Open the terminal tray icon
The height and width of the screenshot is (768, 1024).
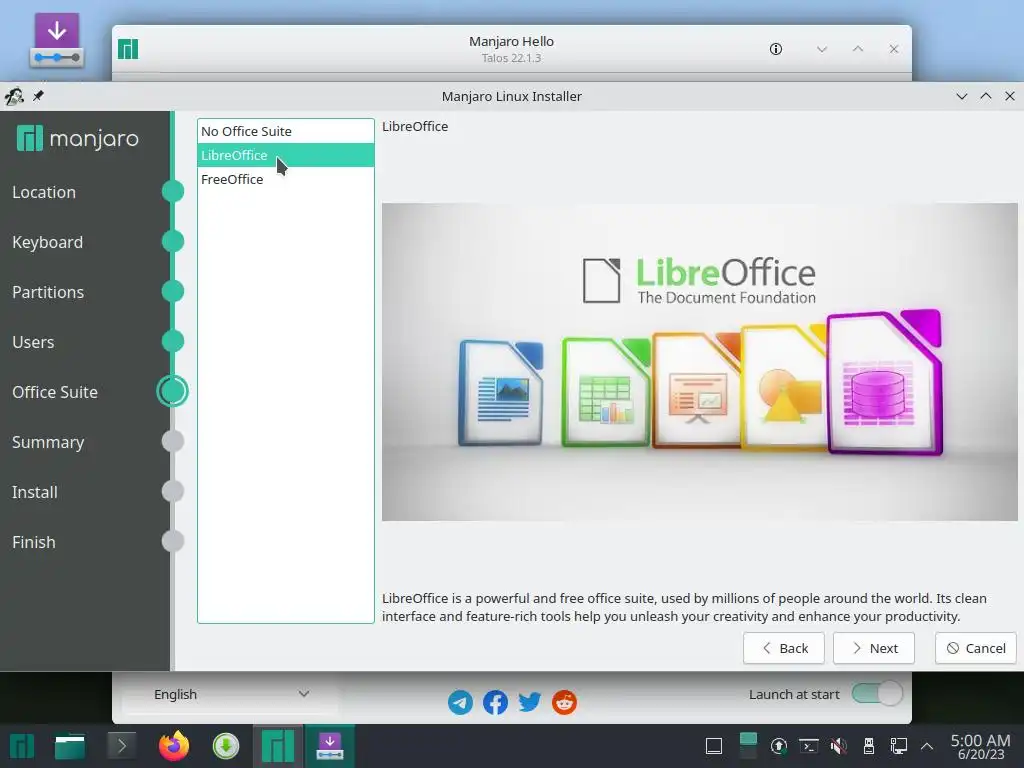point(809,746)
